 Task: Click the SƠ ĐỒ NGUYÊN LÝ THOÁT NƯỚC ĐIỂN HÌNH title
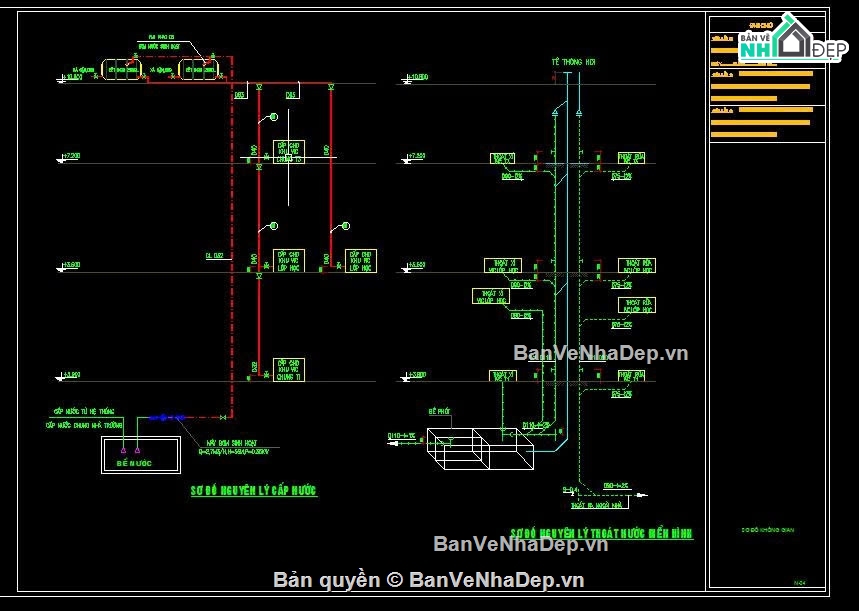[601, 534]
